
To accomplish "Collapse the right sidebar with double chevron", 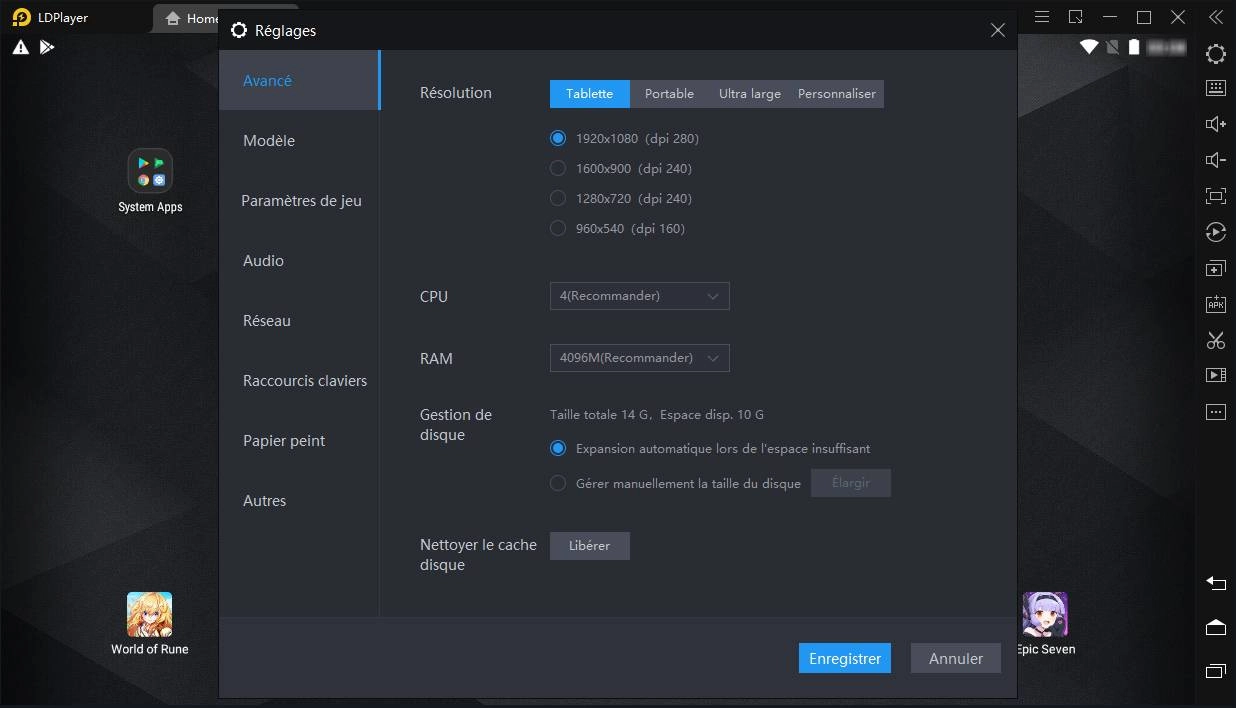I will (x=1216, y=17).
